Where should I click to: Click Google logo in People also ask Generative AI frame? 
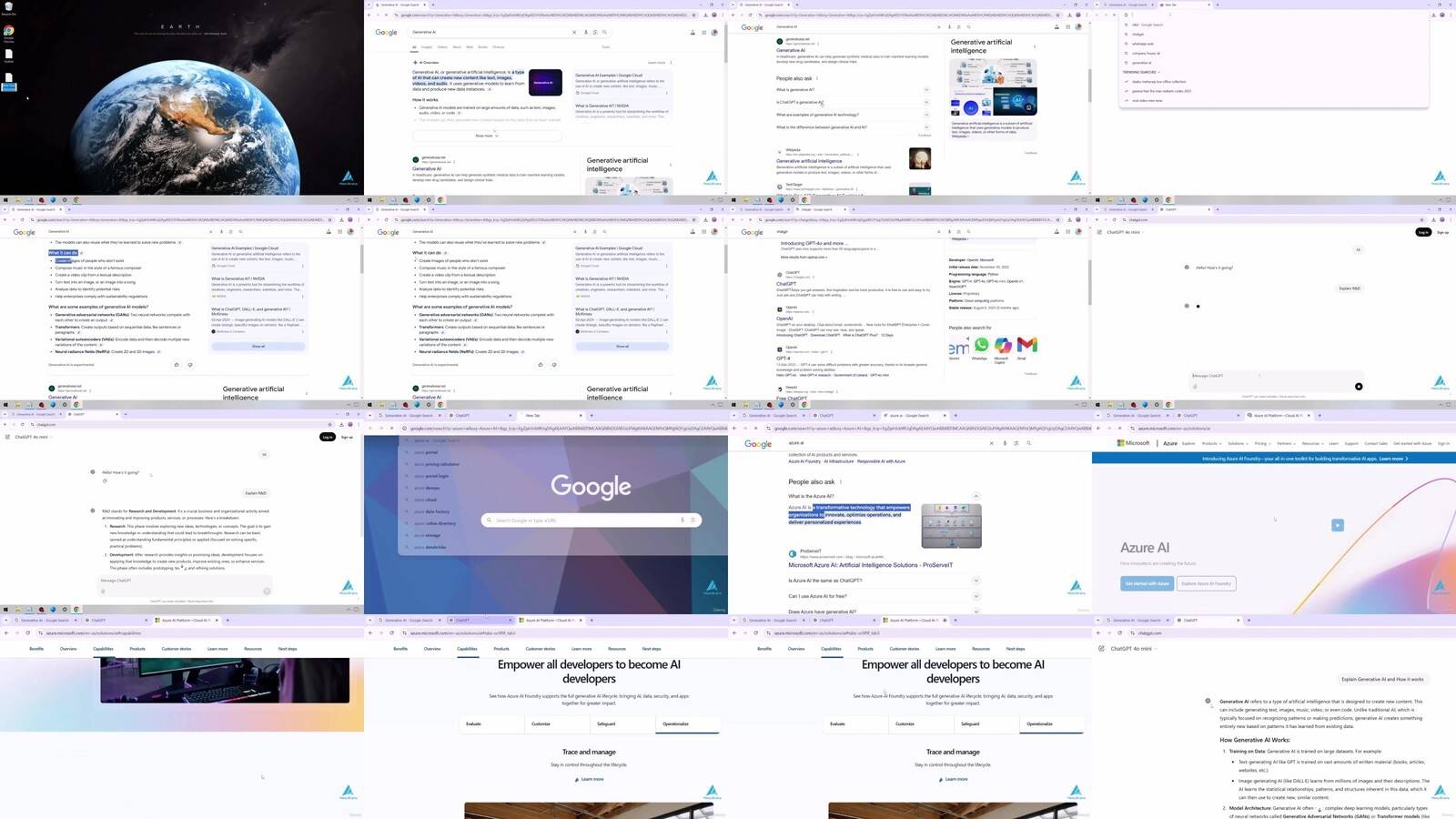[752, 27]
